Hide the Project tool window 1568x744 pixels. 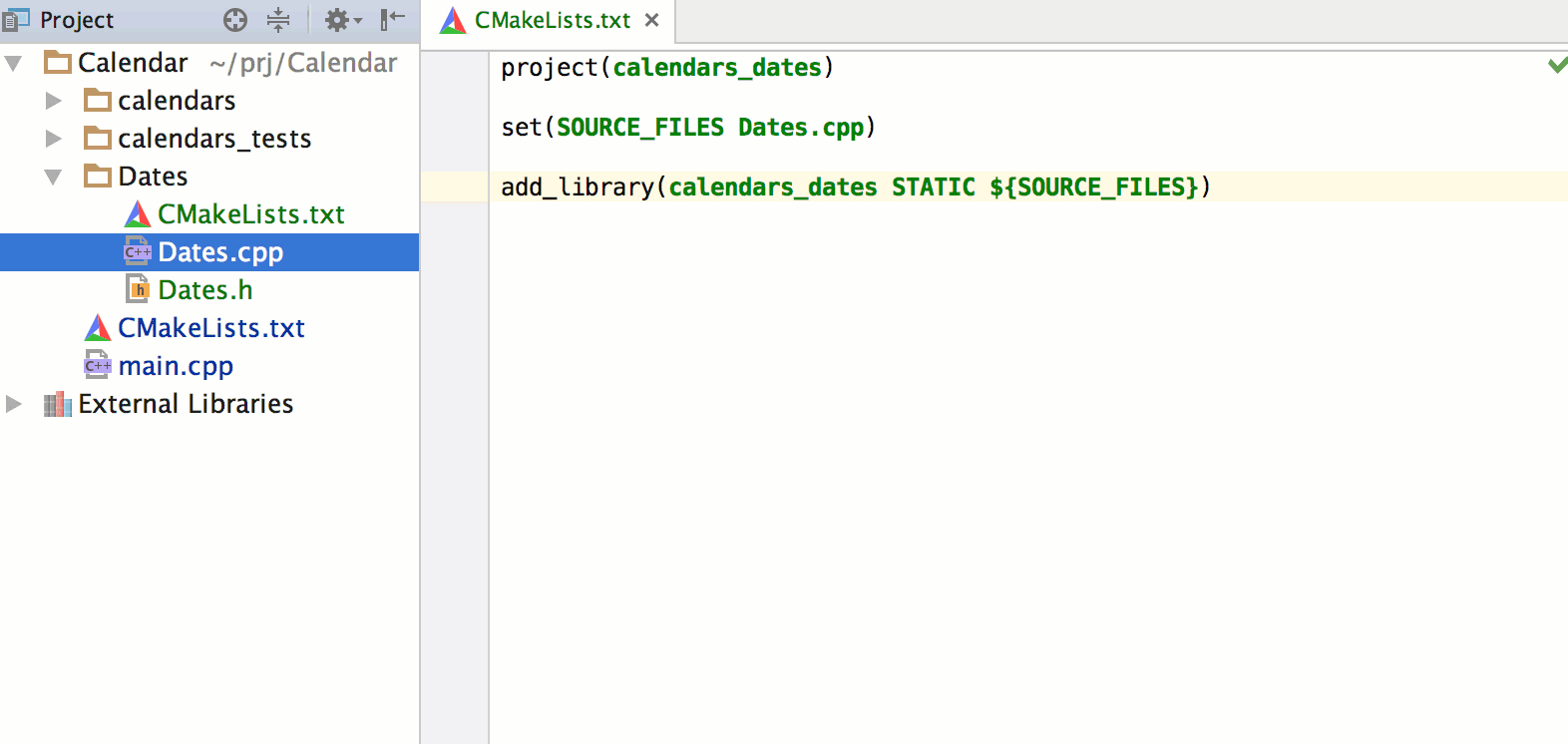tap(393, 19)
